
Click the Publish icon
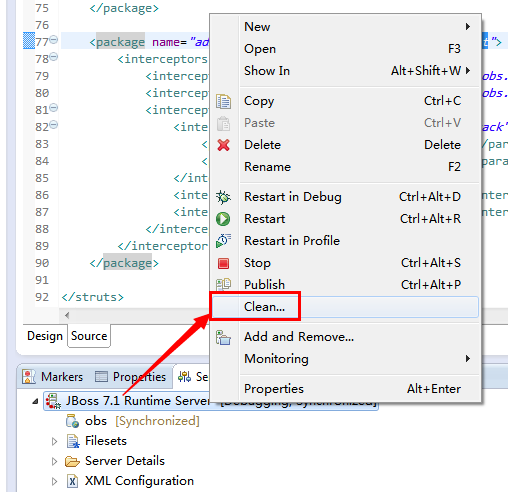click(x=223, y=284)
